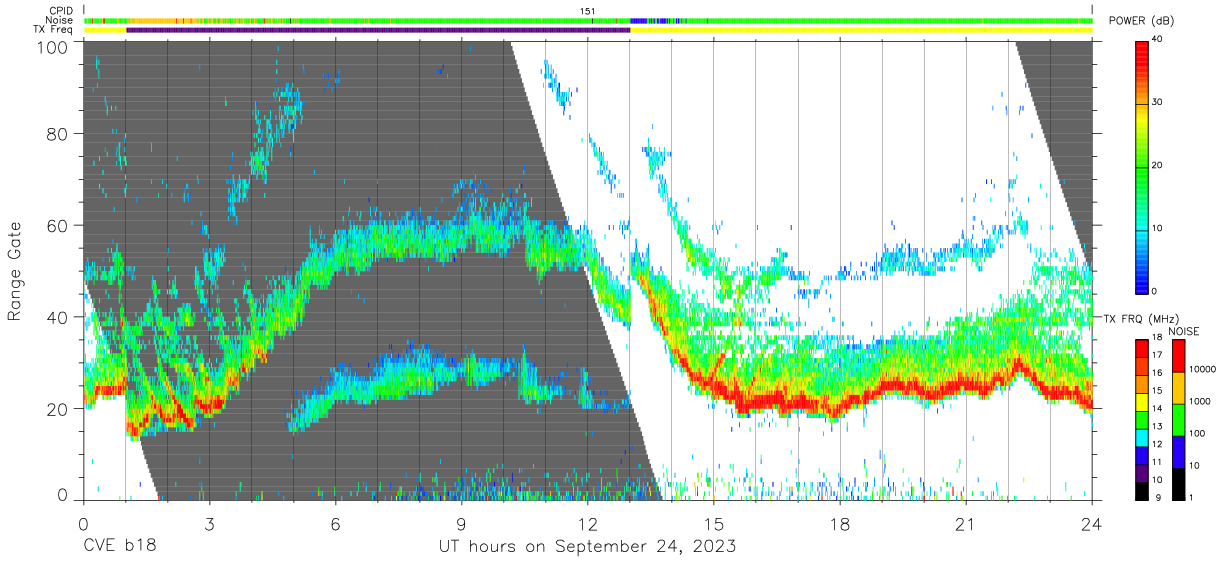Click the '6' UT hour tick label
1228x567 pixels.
(x=336, y=524)
